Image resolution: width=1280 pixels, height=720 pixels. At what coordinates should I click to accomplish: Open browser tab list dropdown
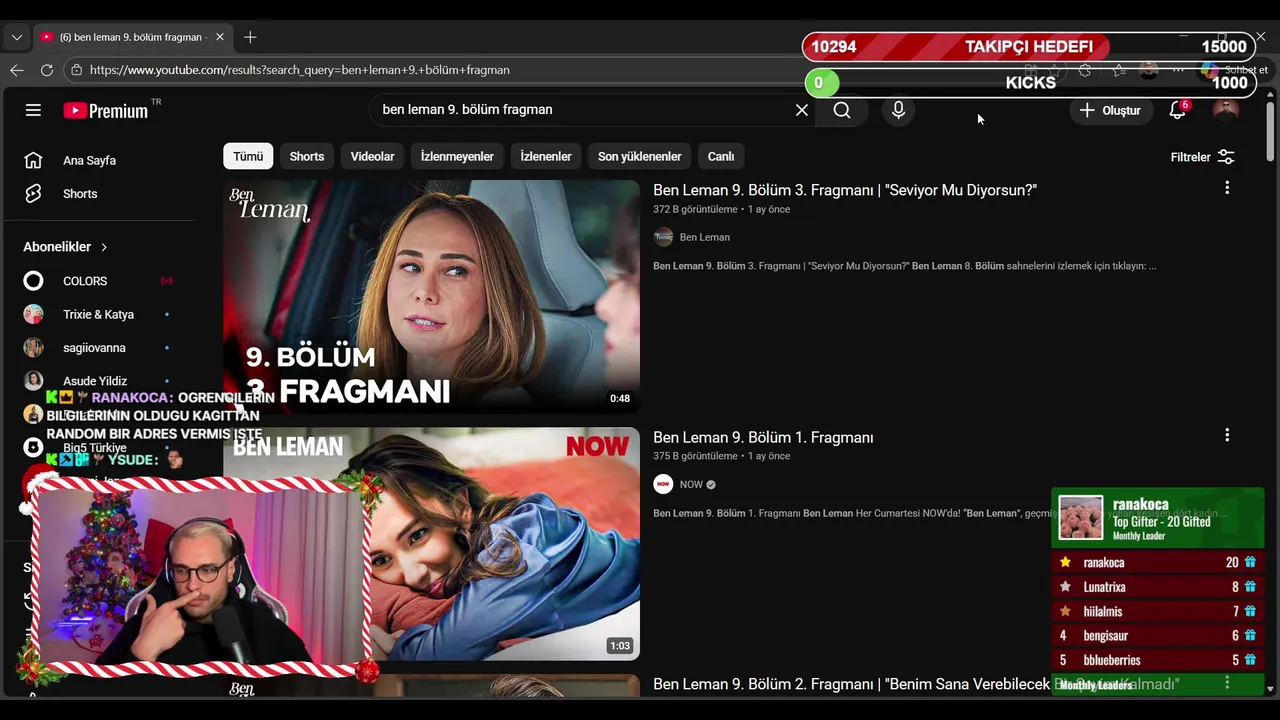16,37
